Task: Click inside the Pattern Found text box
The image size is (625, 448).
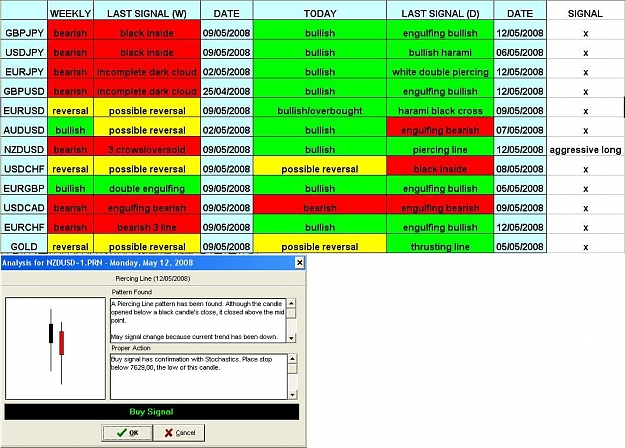Action: point(198,320)
